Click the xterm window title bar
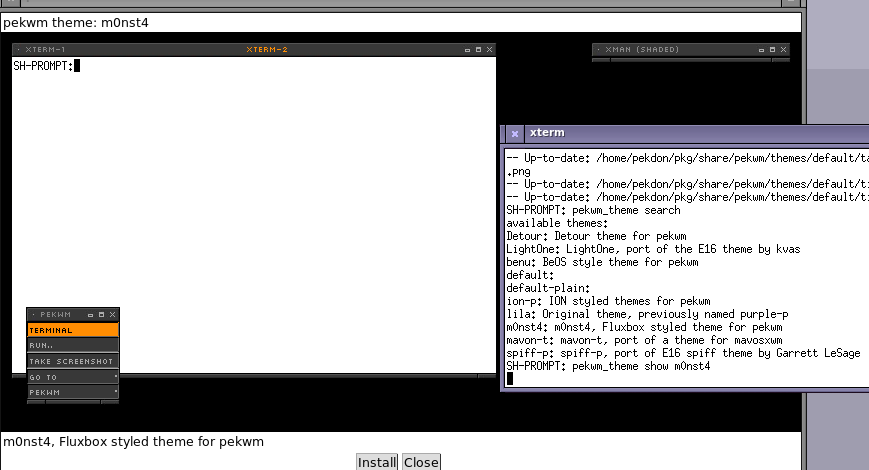869x470 pixels. point(697,133)
